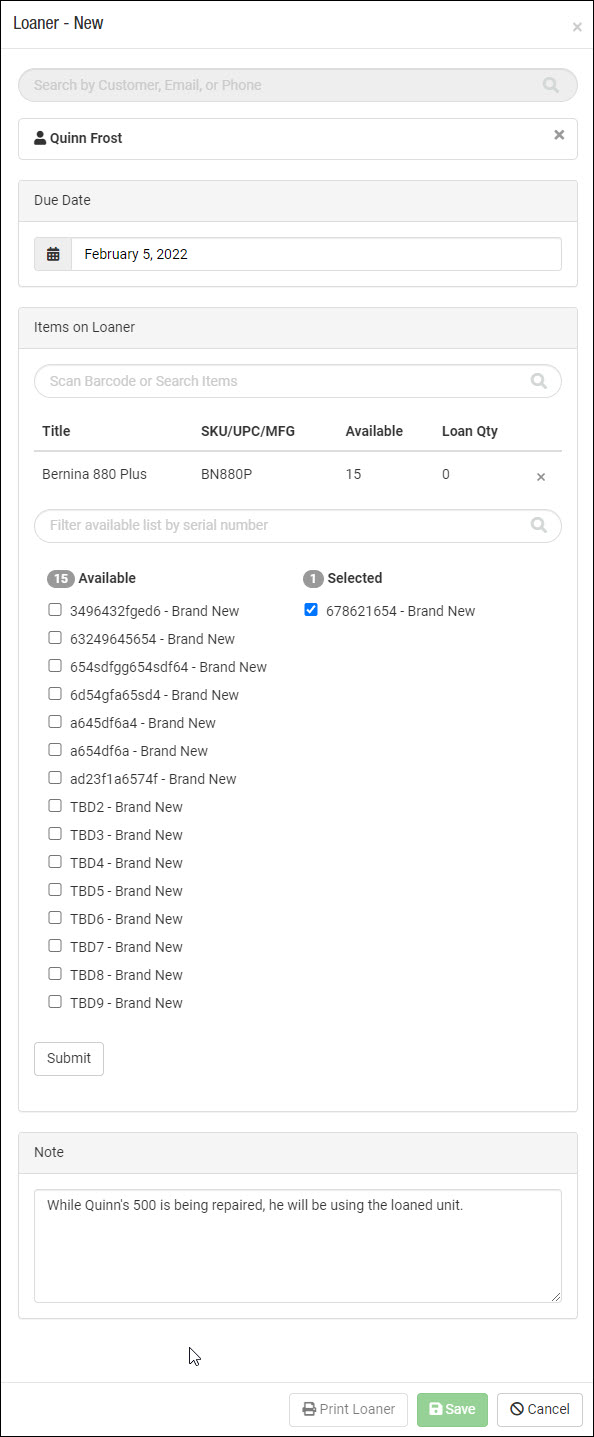This screenshot has height=1437, width=594.
Task: Click into the Note text area
Action: 298,1246
